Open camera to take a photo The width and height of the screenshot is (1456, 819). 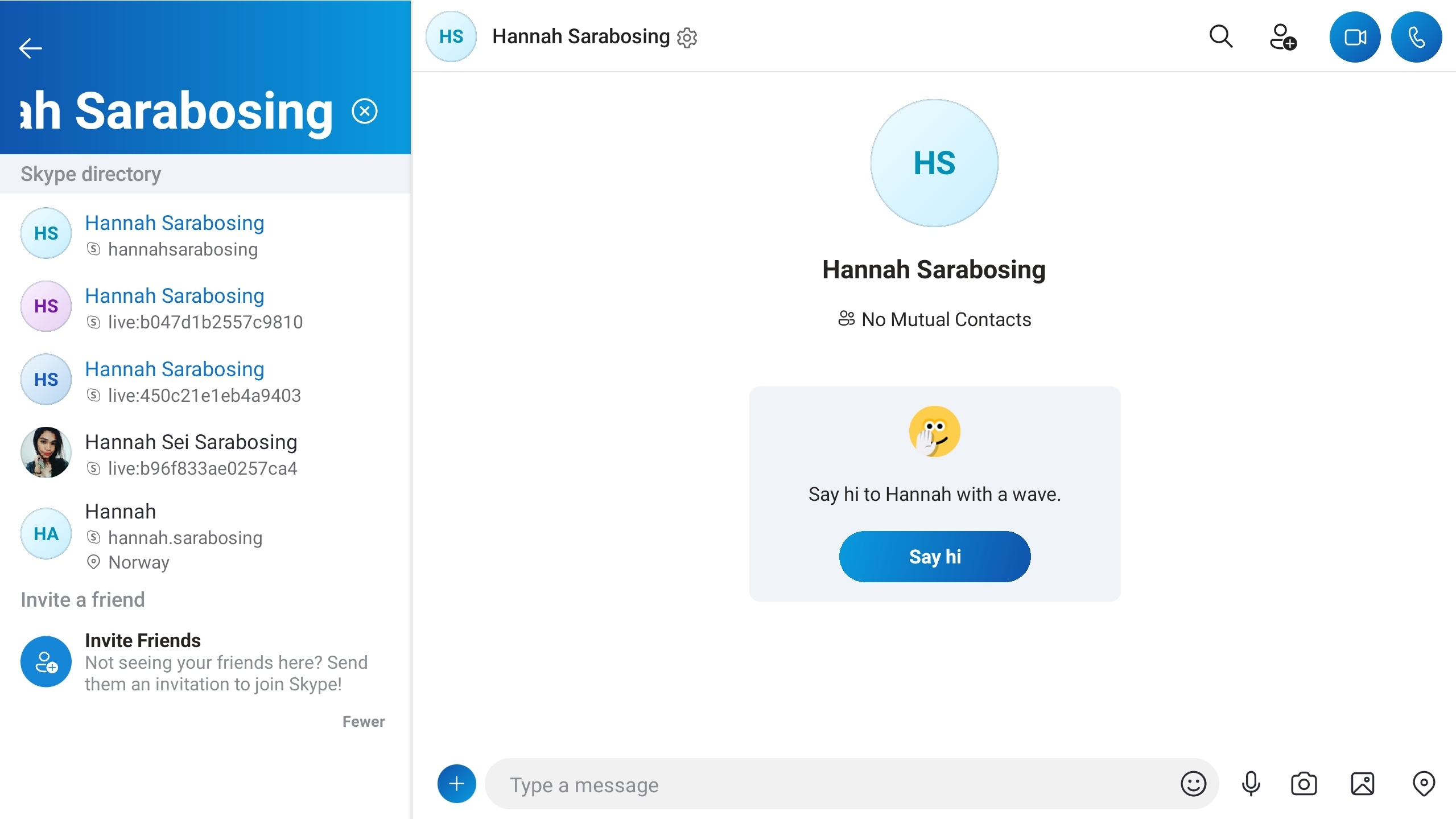[1304, 784]
